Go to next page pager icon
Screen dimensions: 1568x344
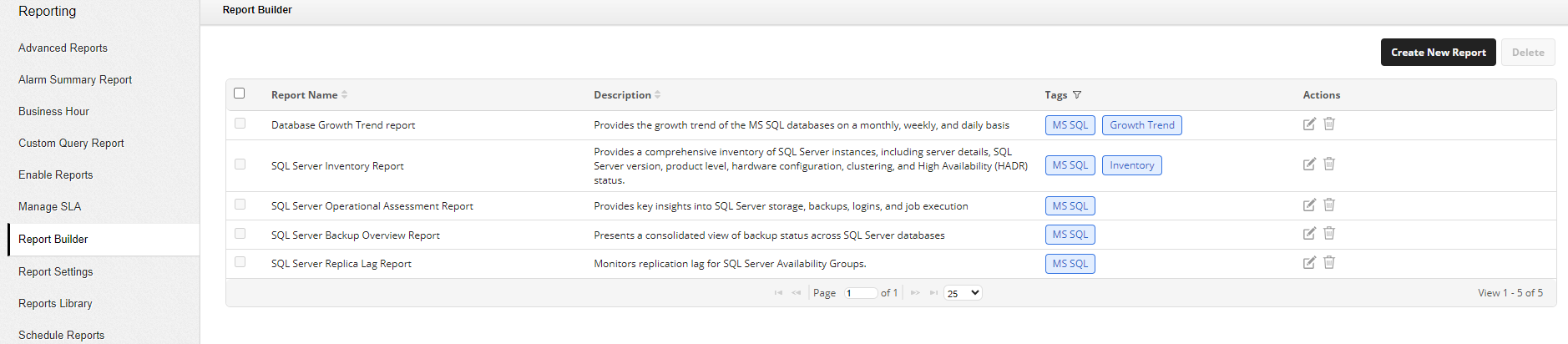click(x=915, y=293)
